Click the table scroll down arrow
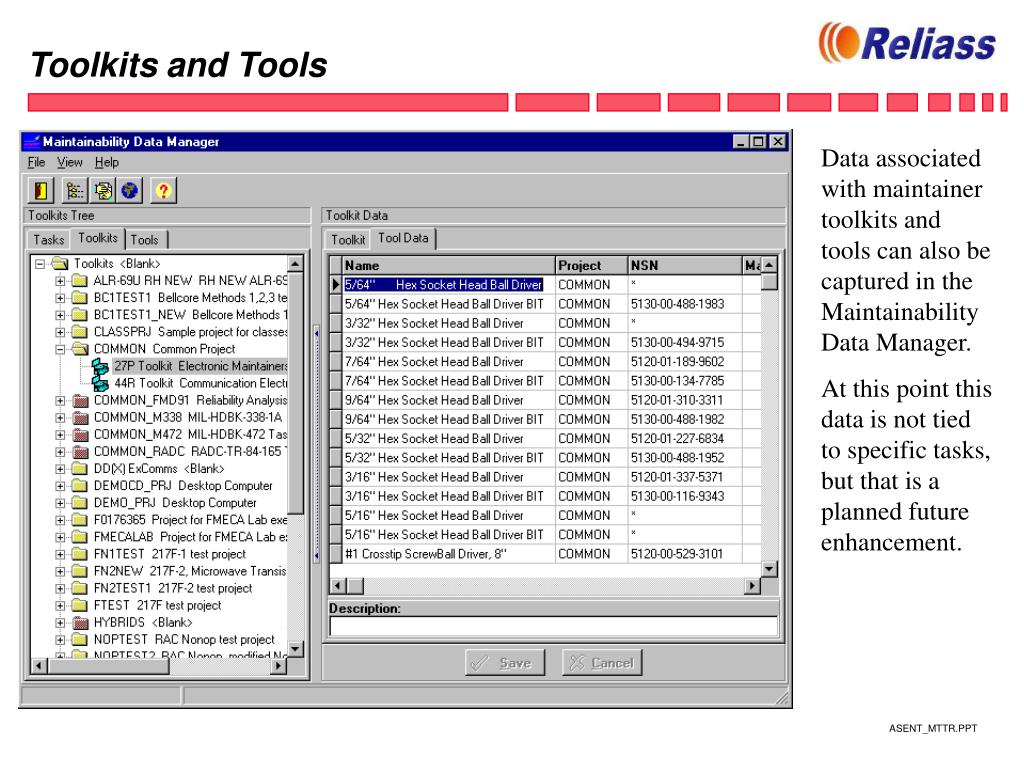The image size is (1024, 768). point(769,569)
